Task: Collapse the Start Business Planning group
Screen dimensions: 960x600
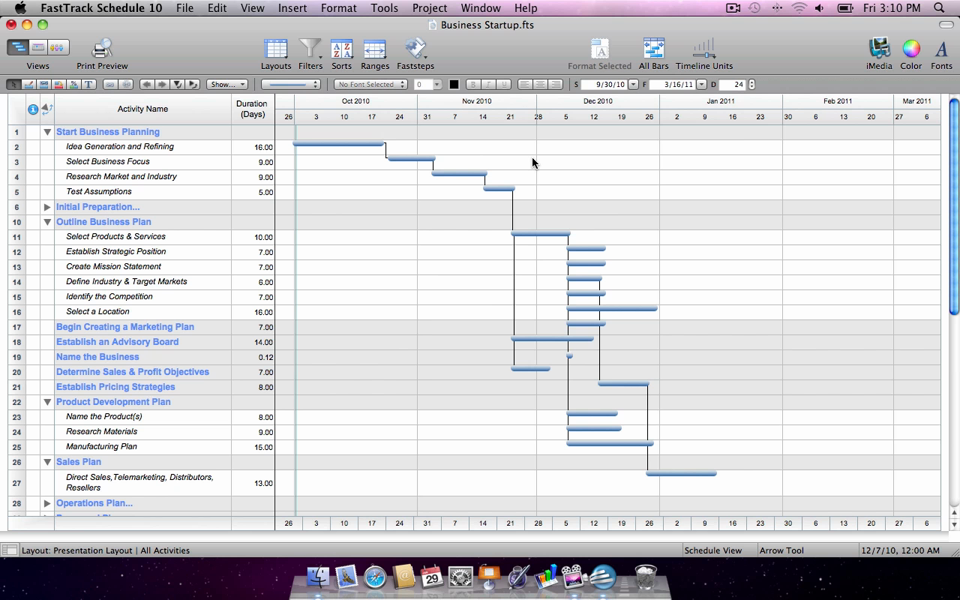Action: pos(47,132)
